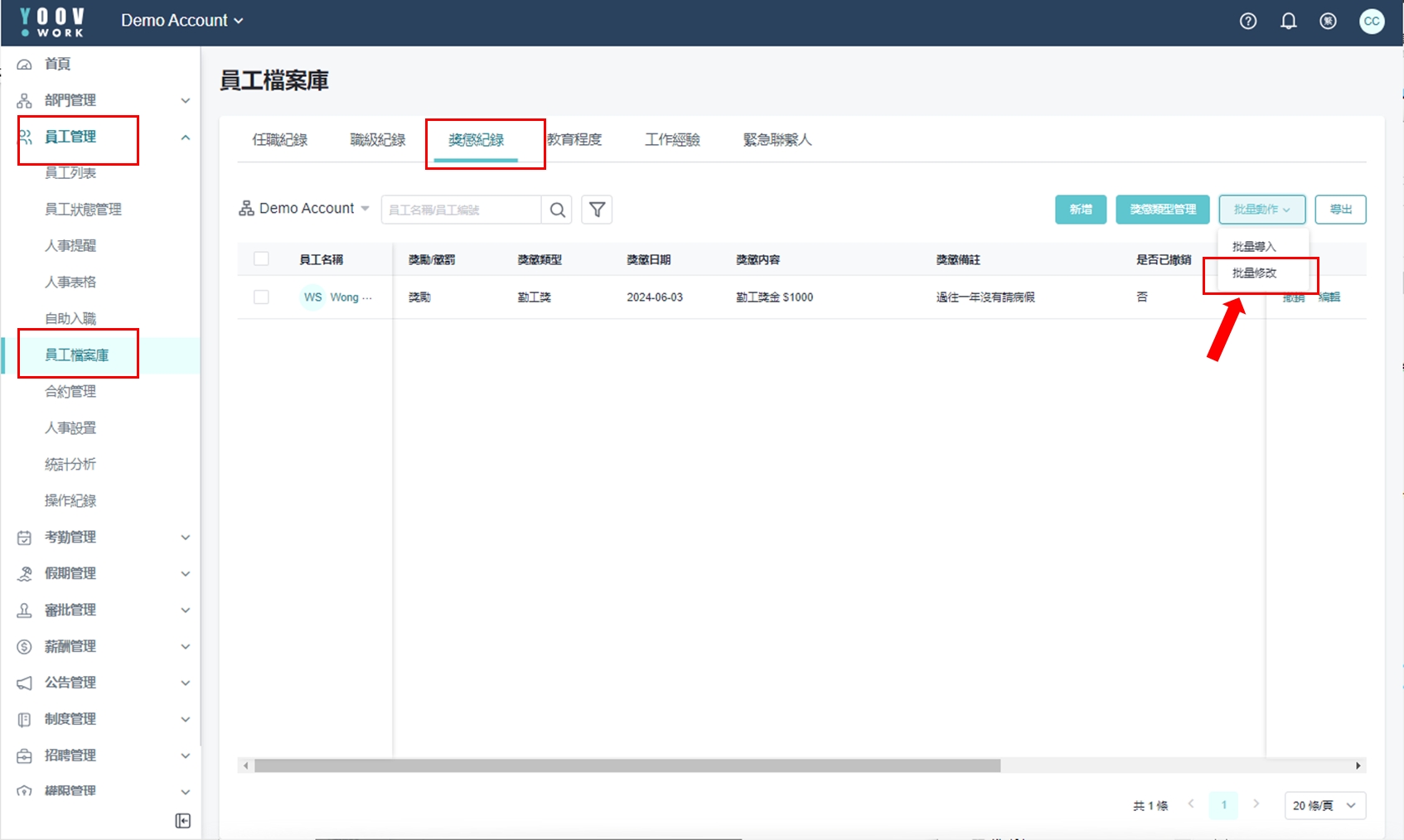Open the Demo Account header dropdown

pyautogui.click(x=182, y=21)
